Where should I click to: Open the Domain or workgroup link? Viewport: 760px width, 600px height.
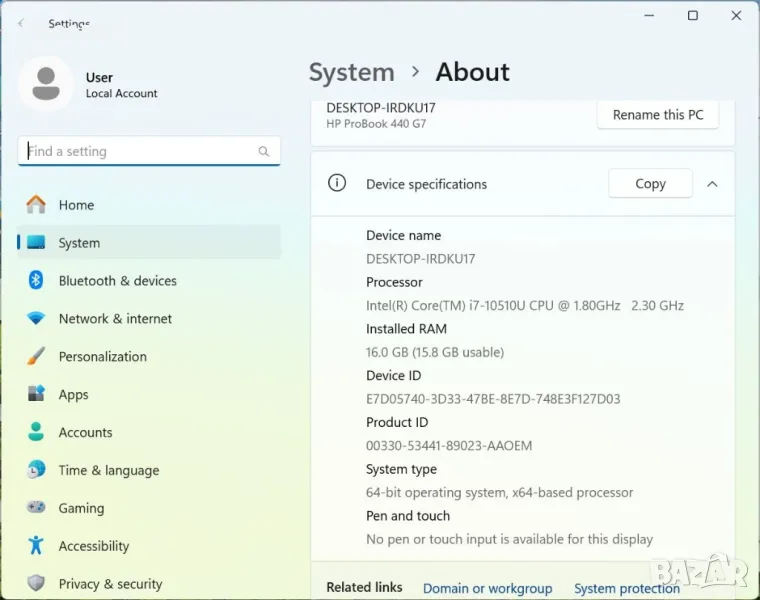(x=487, y=588)
